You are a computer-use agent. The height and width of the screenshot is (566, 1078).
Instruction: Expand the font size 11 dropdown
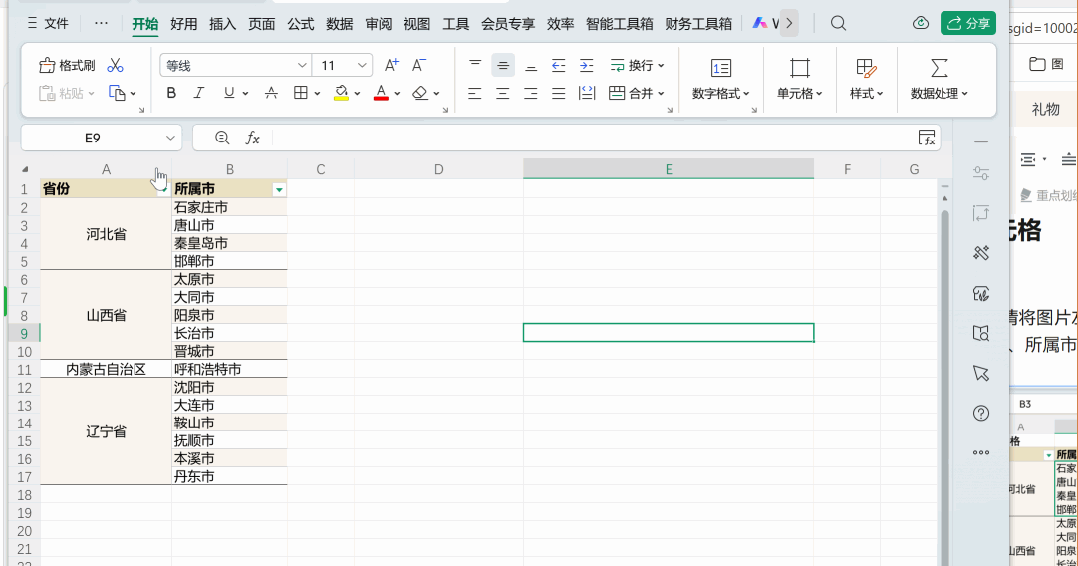(362, 65)
